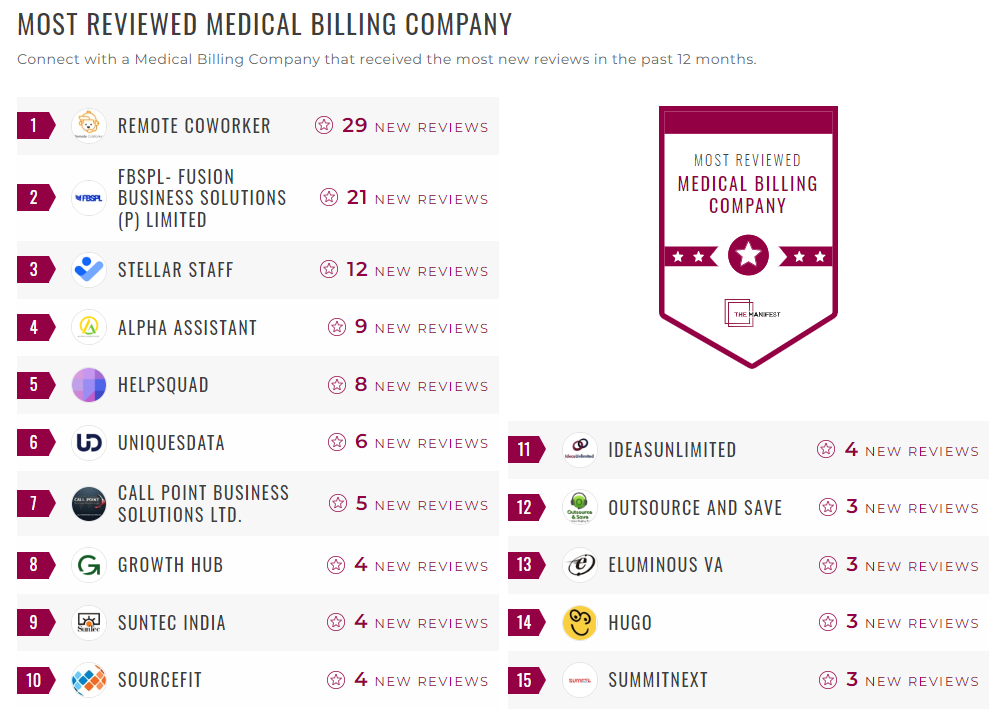
Task: Click the Remote Coworker logo icon
Action: click(x=89, y=126)
